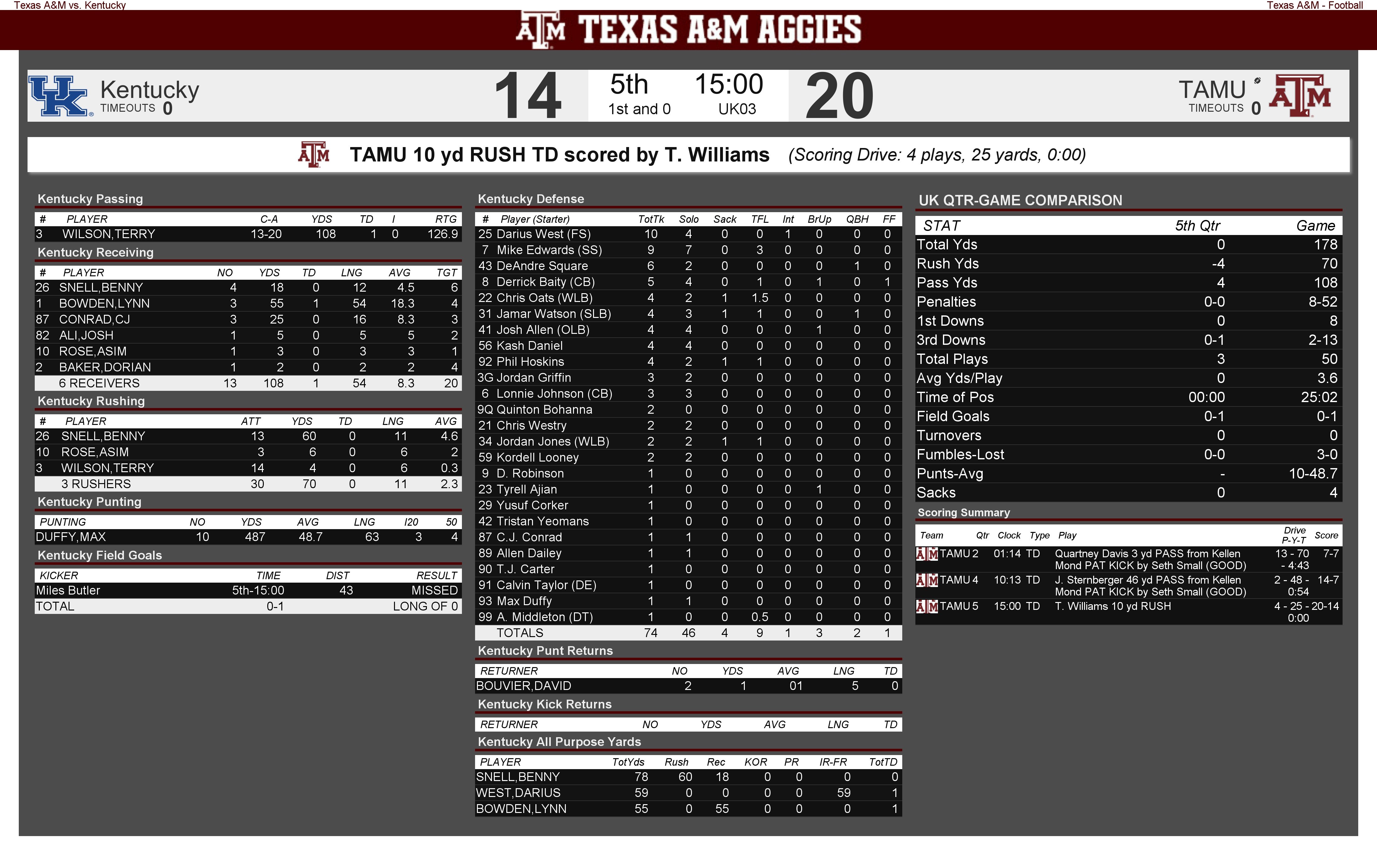Viewport: 1377px width, 868px height.
Task: Open the UK QTR-GAME COMPARISON heading
Action: pyautogui.click(x=1020, y=200)
